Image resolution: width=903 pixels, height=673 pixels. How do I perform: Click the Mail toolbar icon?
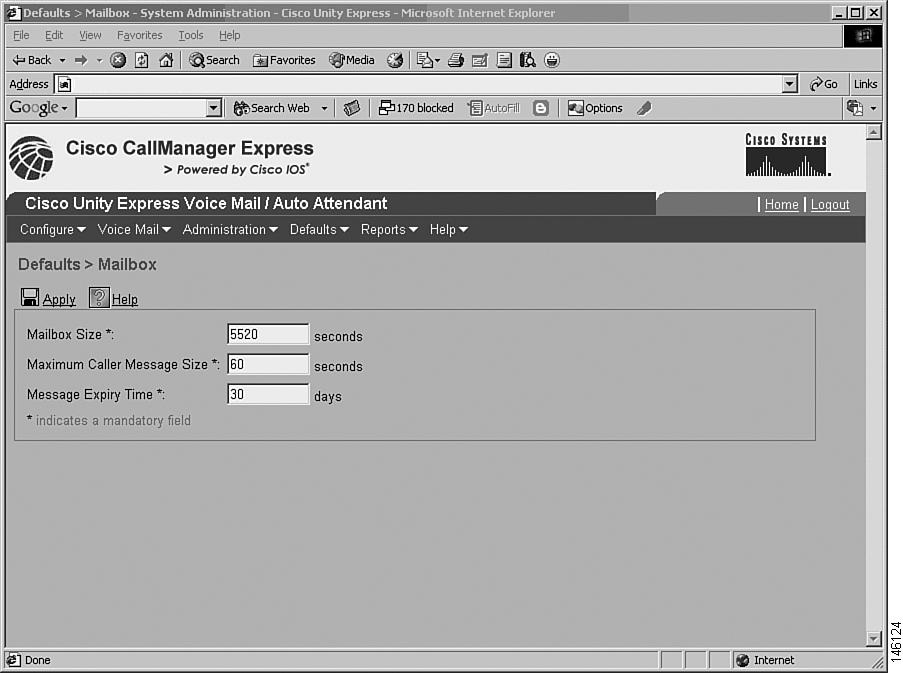click(x=424, y=60)
